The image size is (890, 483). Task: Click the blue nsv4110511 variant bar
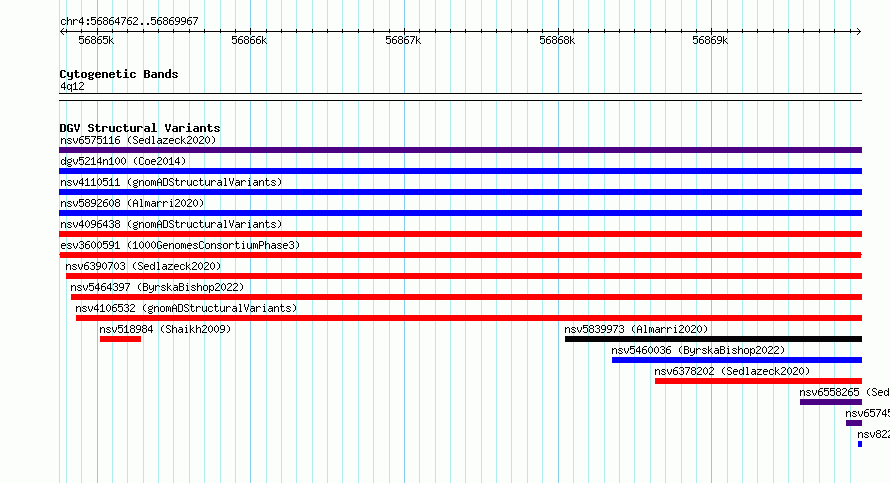tap(460, 192)
